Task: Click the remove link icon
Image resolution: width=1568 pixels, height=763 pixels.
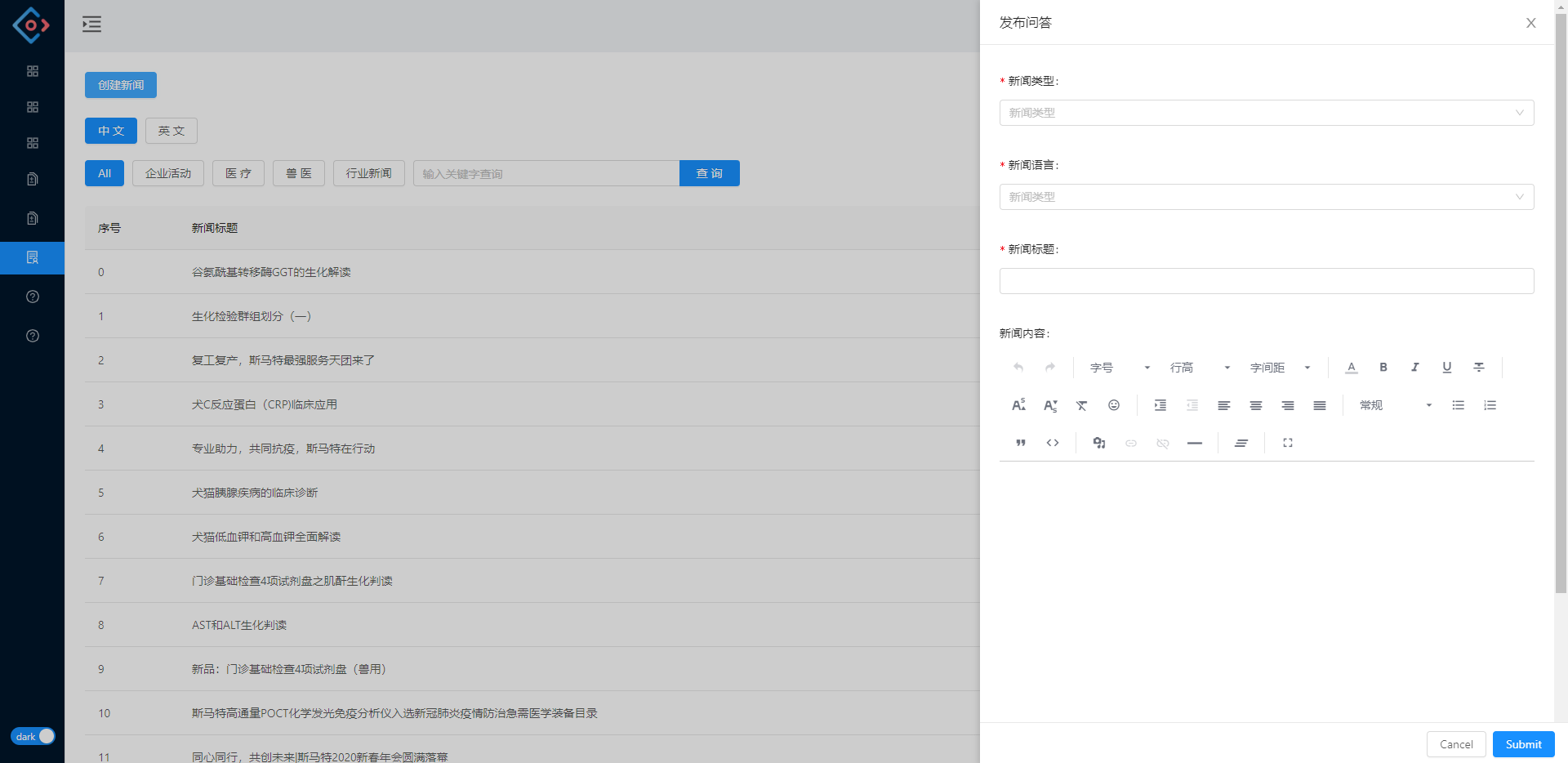Action: pos(1163,443)
